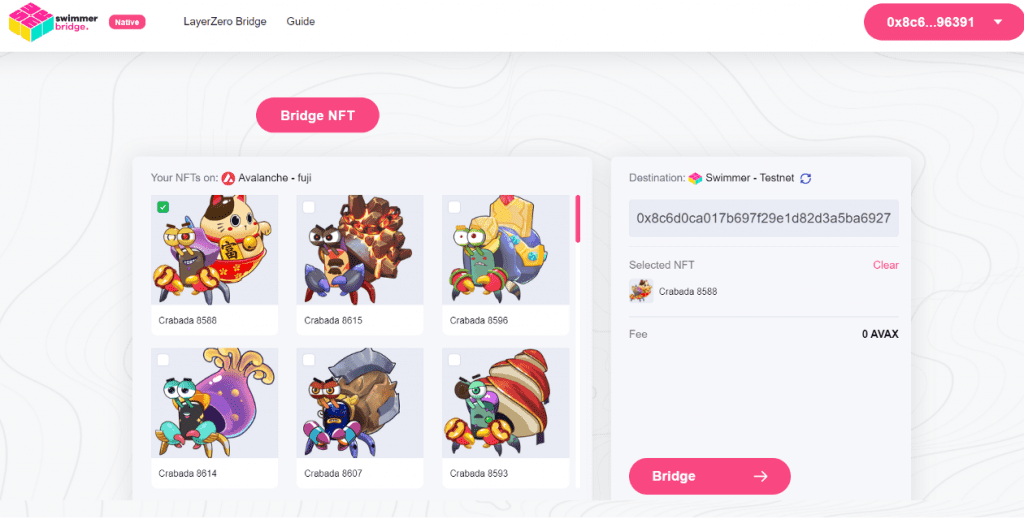Swap networks with the refresh arrows icon
The image size is (1024, 519).
[x=806, y=178]
